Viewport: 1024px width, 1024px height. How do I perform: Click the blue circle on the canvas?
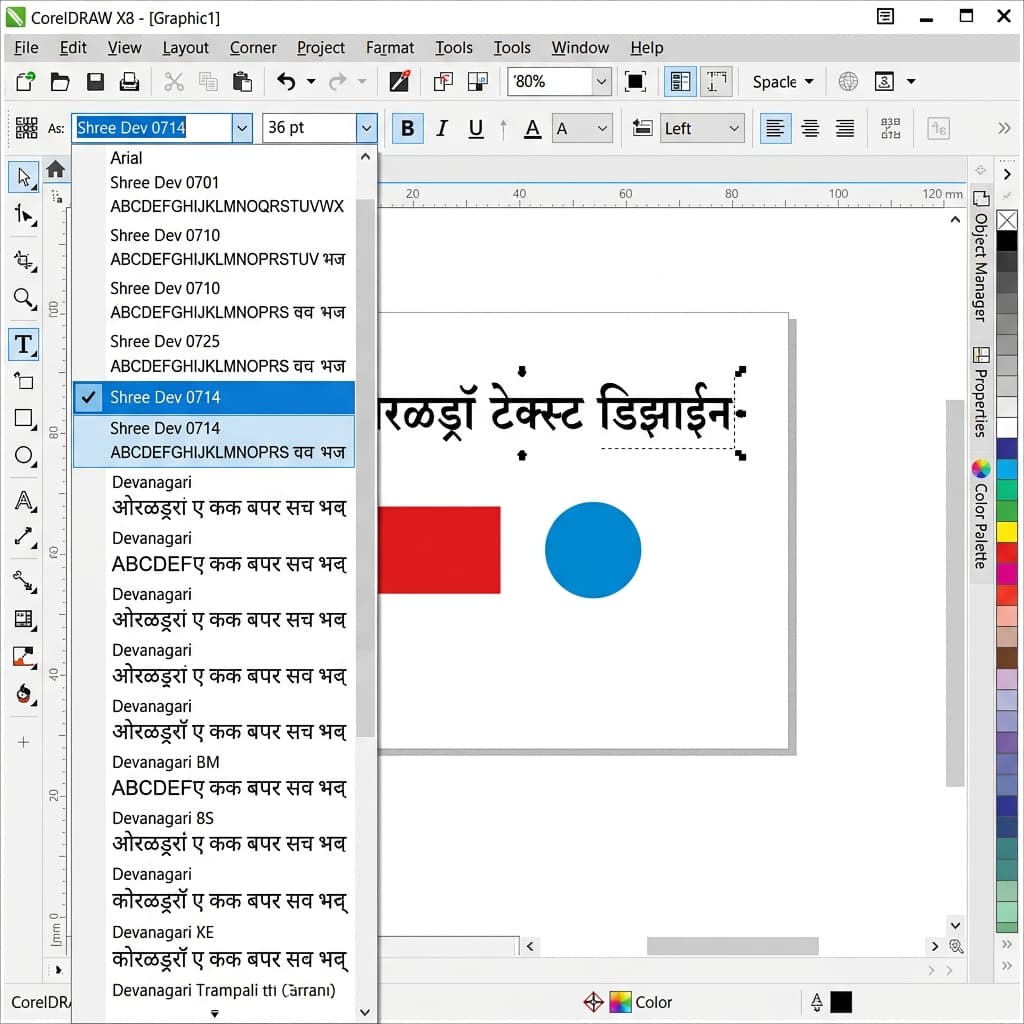(593, 550)
